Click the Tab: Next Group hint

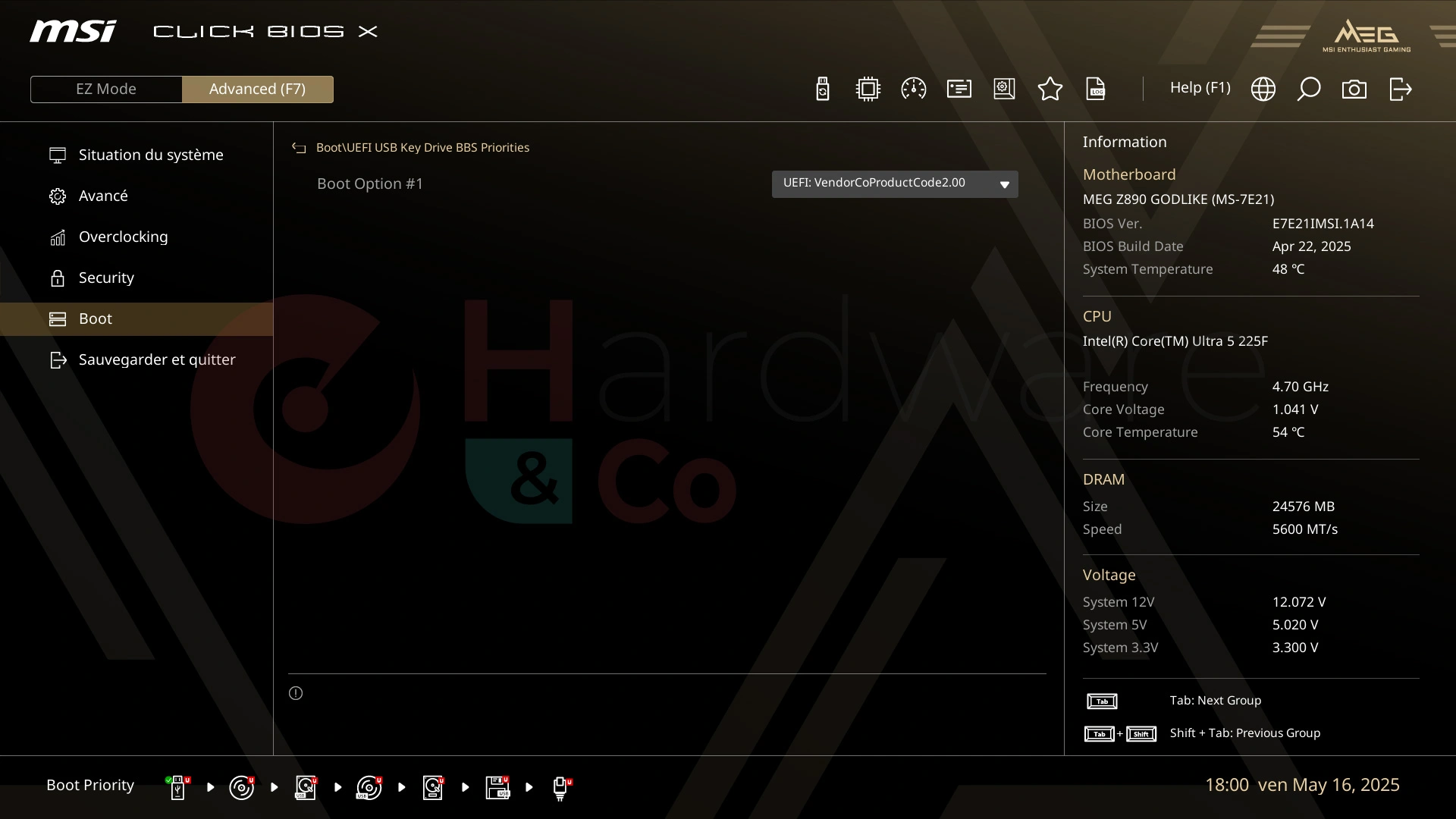1215,701
